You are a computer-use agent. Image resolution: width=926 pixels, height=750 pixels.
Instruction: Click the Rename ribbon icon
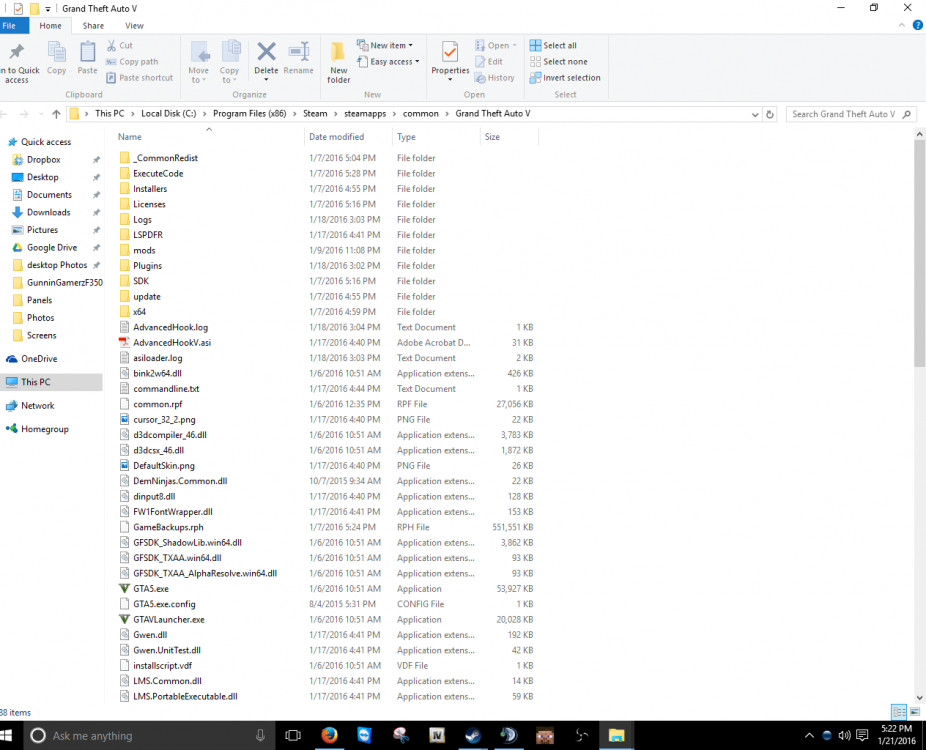(299, 52)
